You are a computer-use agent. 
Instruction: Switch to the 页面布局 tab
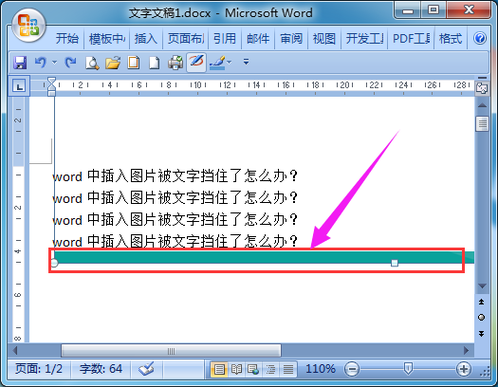[x=186, y=39]
